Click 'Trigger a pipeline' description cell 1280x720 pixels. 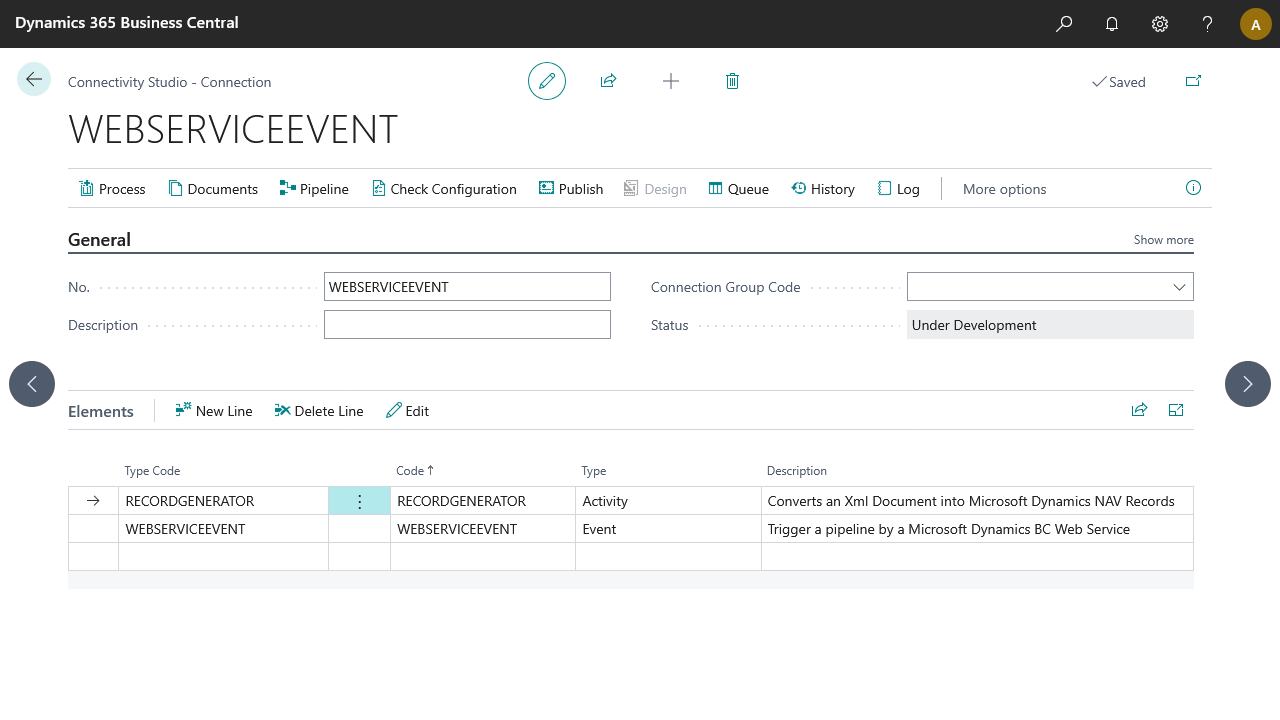pos(977,529)
